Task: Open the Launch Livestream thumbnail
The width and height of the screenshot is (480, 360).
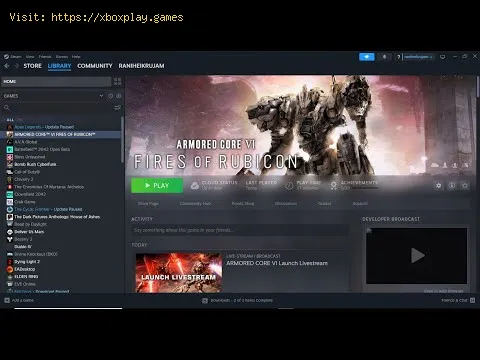Action: 179,273
